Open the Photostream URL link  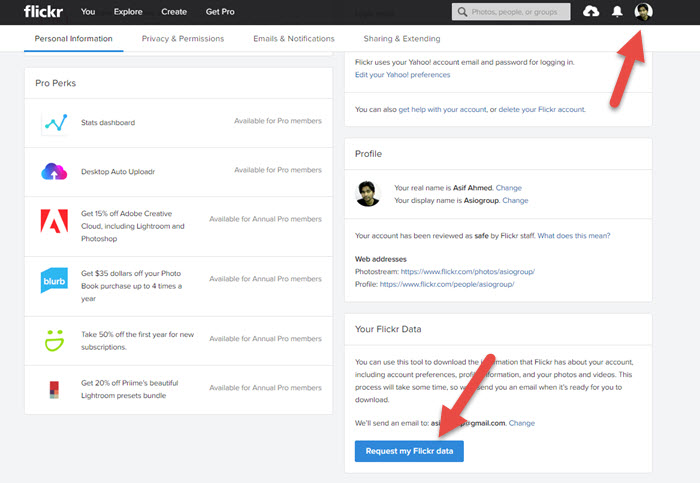click(x=467, y=271)
